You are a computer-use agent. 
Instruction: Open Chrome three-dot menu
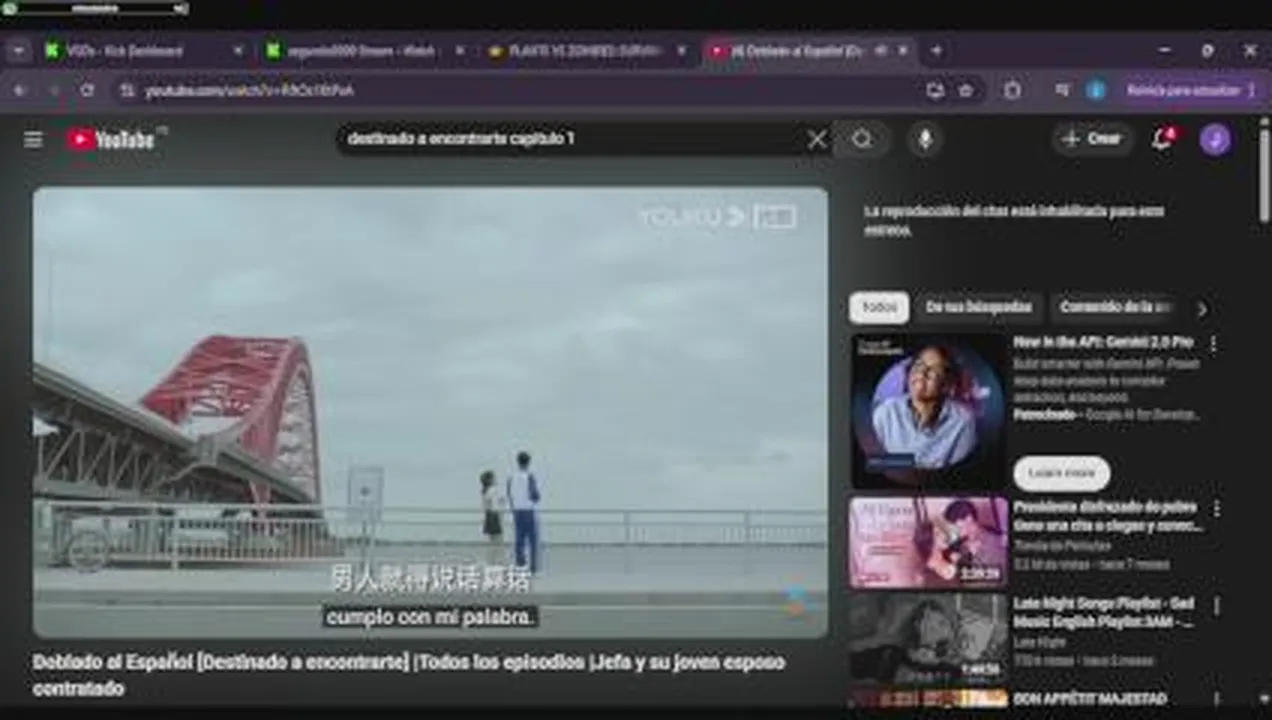[x=1251, y=90]
